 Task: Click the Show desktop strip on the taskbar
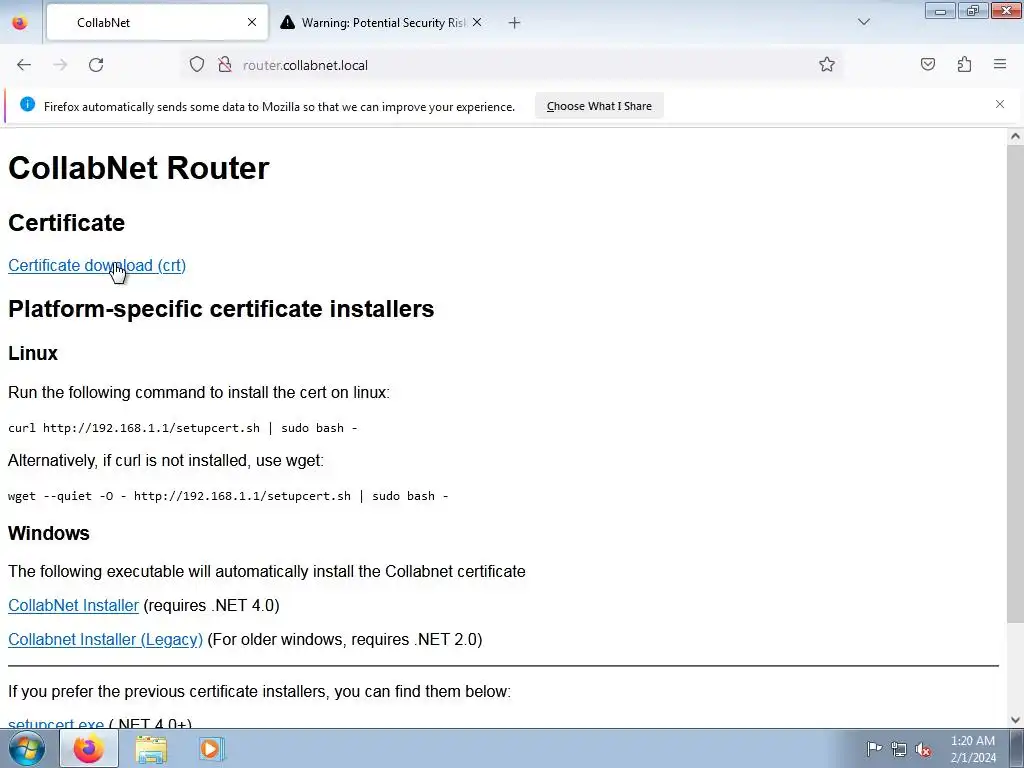[x=1016, y=748]
